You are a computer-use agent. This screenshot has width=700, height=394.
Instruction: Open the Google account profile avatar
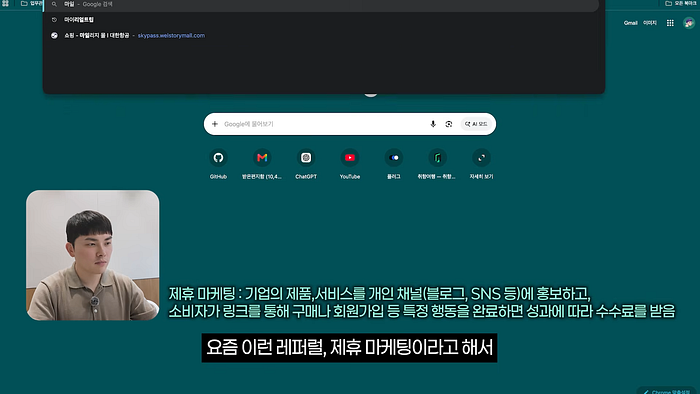click(x=689, y=23)
